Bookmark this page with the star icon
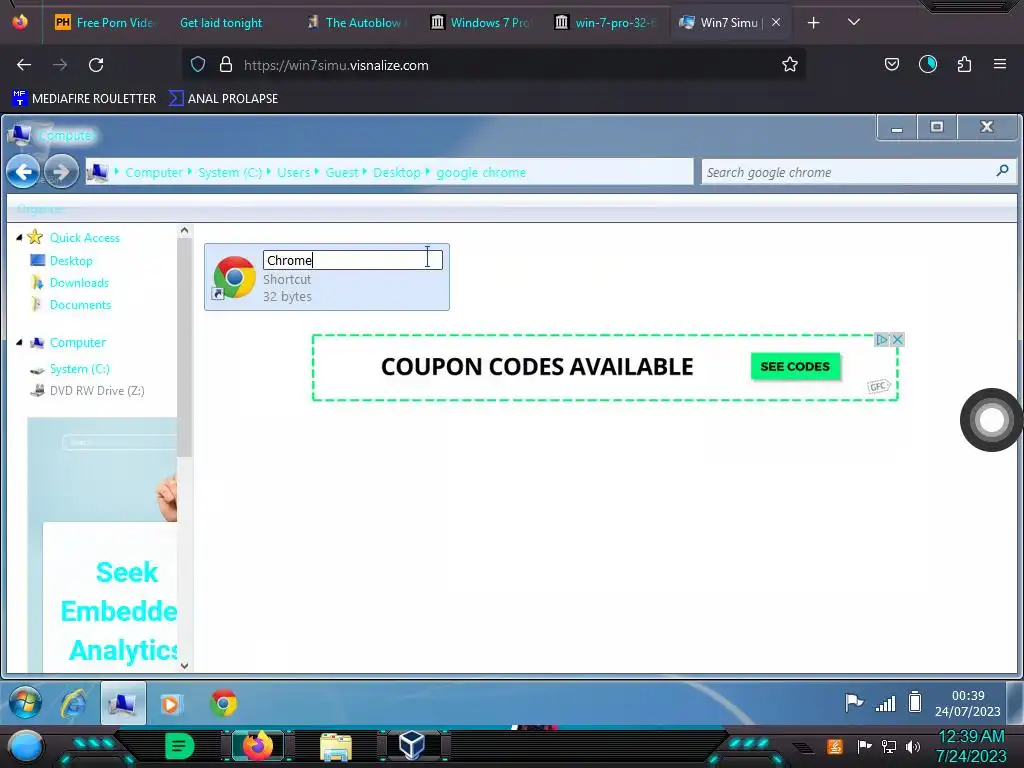This screenshot has width=1024, height=768. point(790,65)
